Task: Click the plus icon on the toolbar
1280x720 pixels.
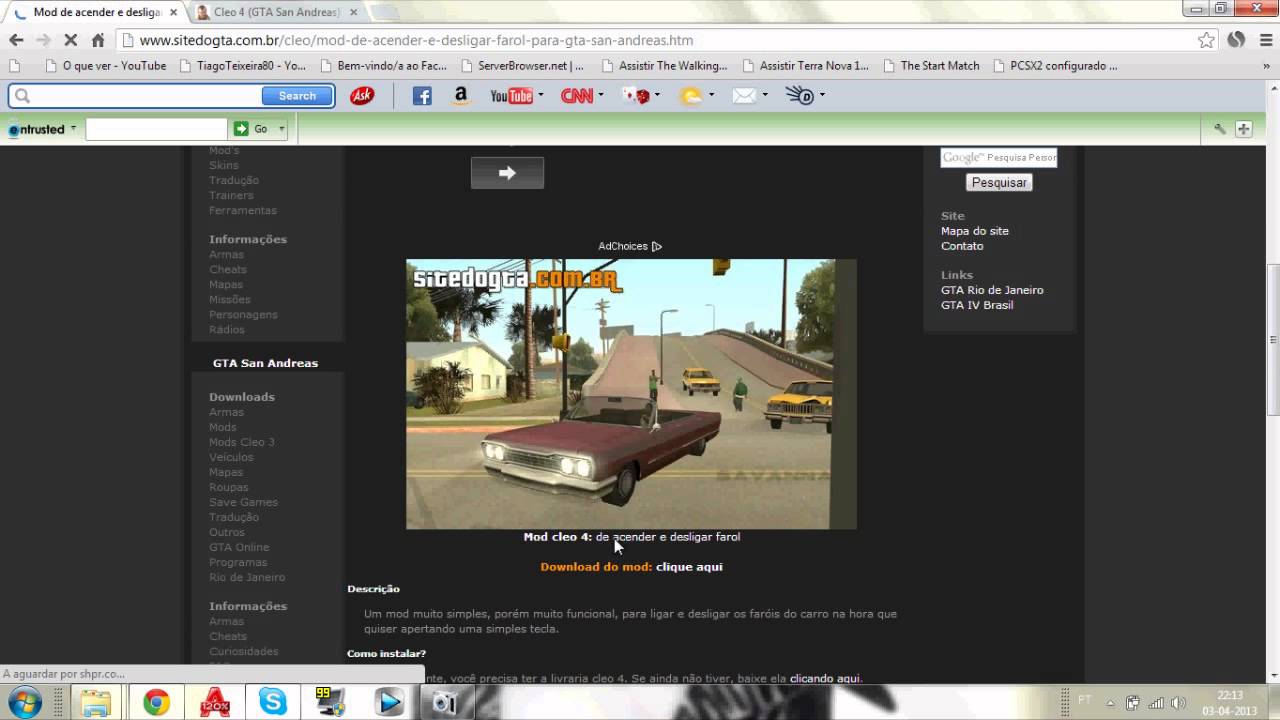Action: pyautogui.click(x=1244, y=129)
